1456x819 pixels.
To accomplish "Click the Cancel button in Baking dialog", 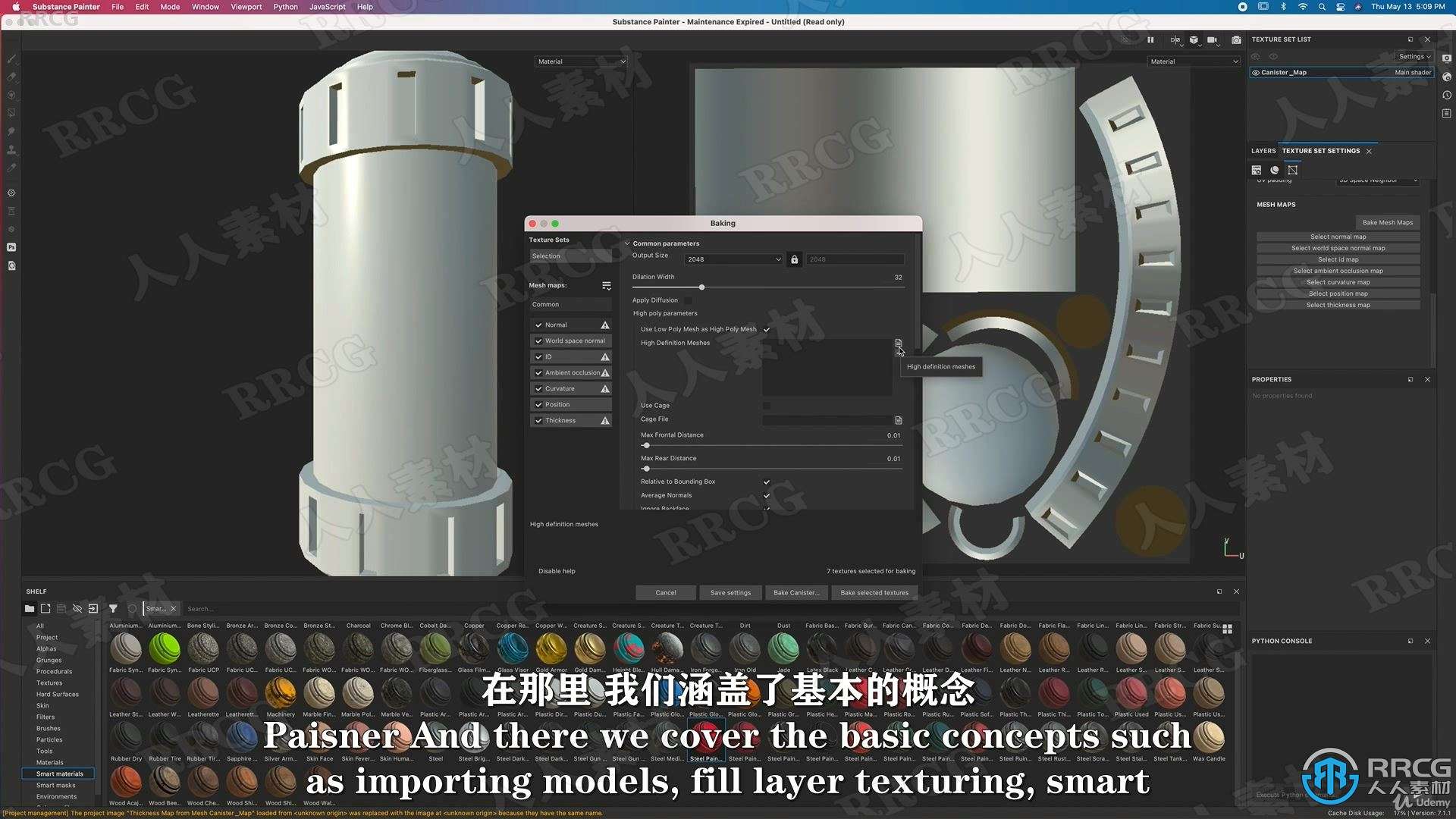I will [x=666, y=592].
